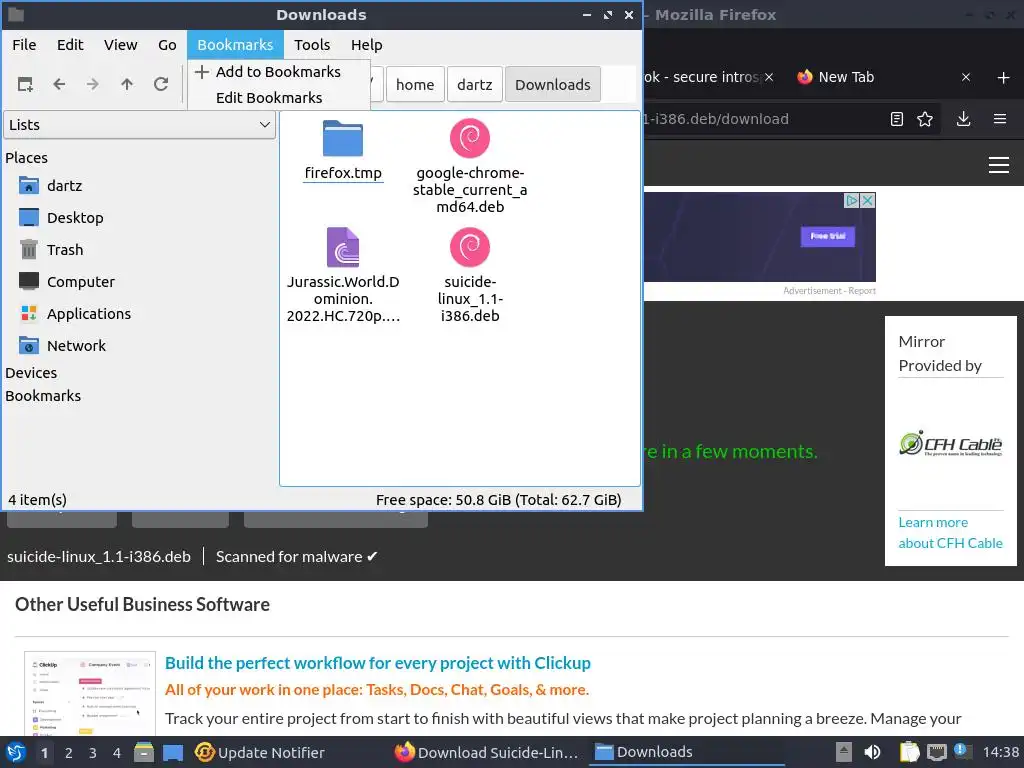Click Learn more about CFH Cable link
This screenshot has height=768, width=1024.
950,533
